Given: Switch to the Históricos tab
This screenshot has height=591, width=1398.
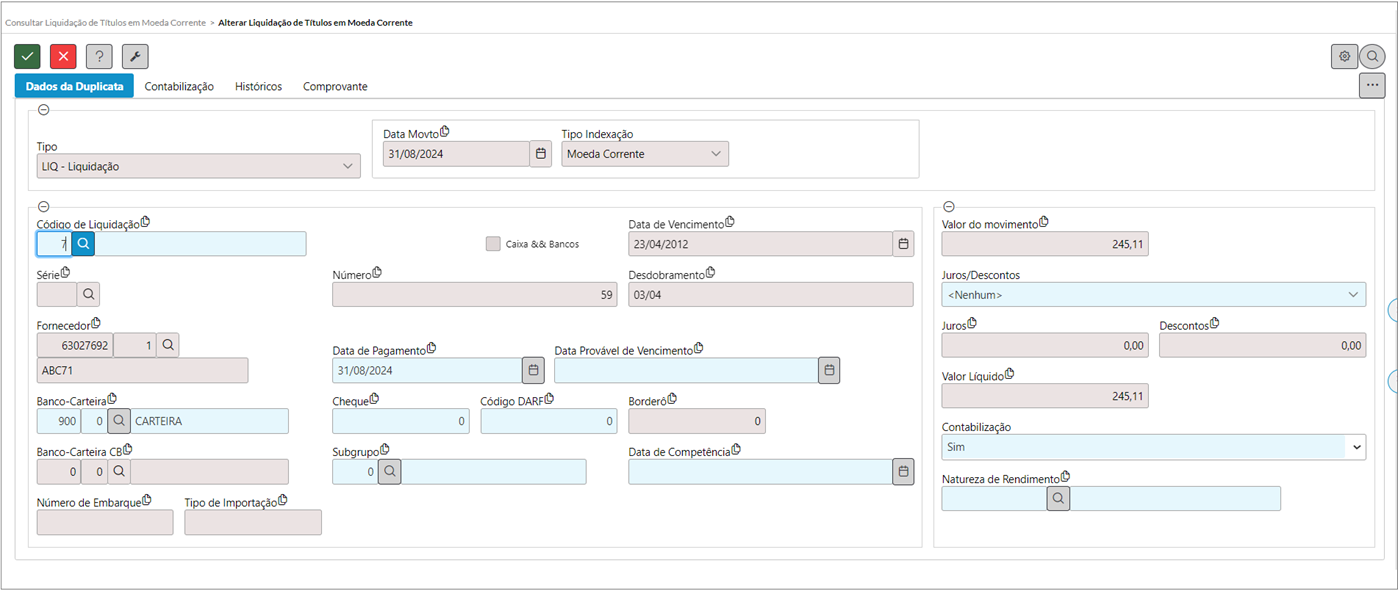Looking at the screenshot, I should (258, 87).
